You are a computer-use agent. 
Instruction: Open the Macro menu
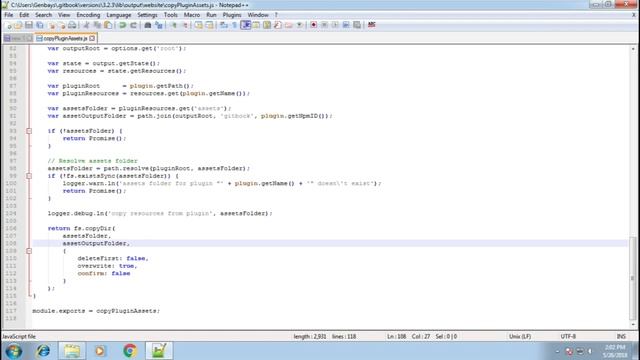click(x=191, y=15)
